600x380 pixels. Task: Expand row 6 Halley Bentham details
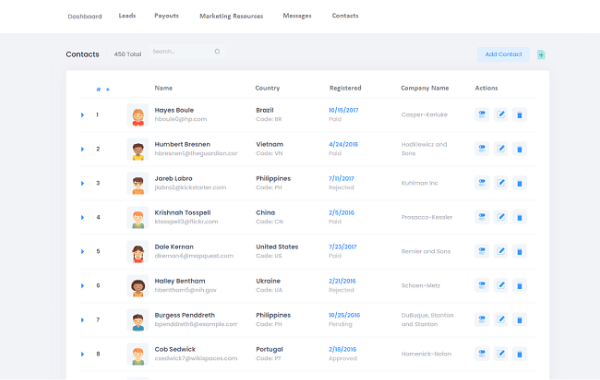[82, 285]
